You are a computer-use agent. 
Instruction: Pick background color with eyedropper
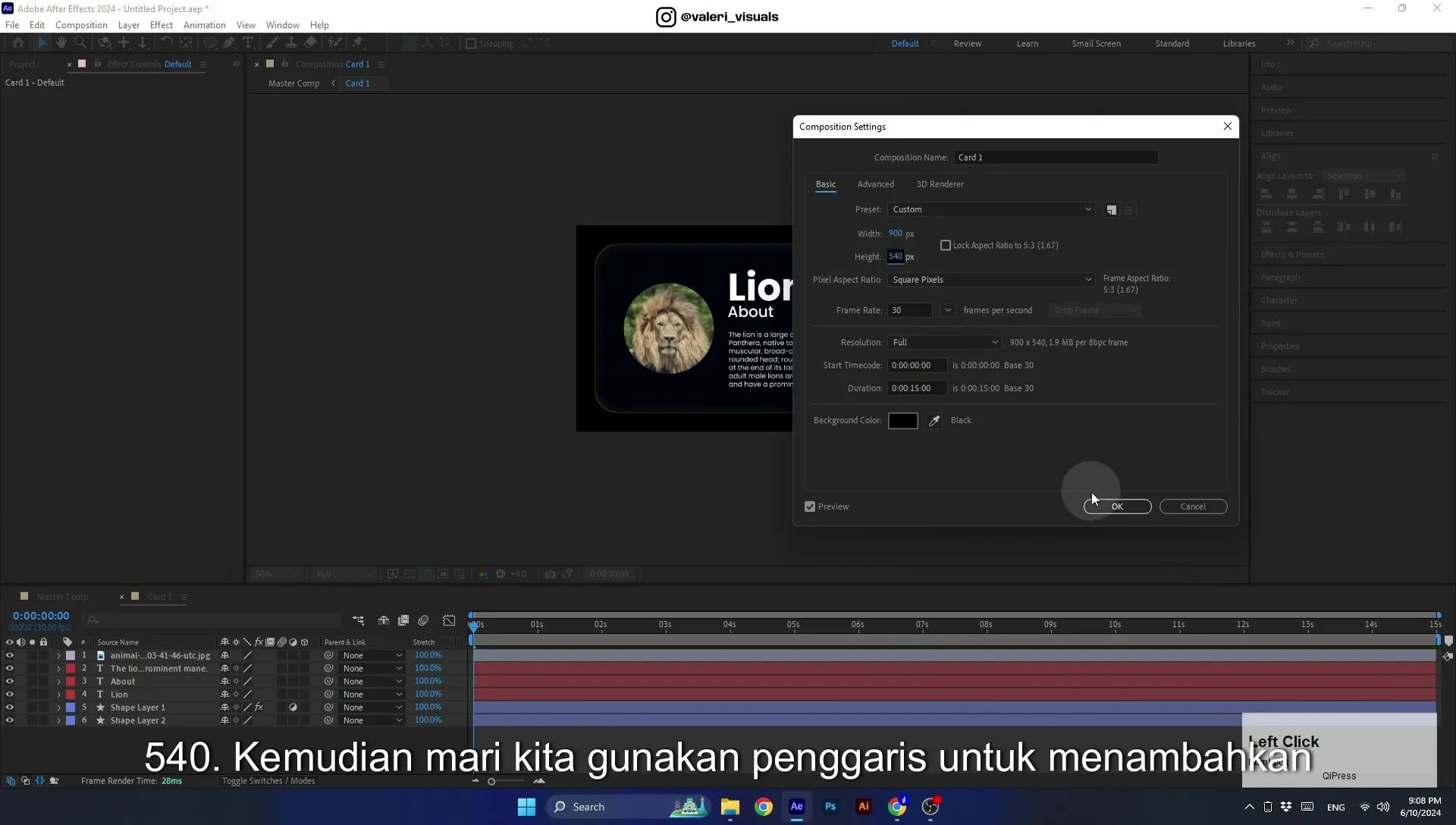pyautogui.click(x=934, y=421)
